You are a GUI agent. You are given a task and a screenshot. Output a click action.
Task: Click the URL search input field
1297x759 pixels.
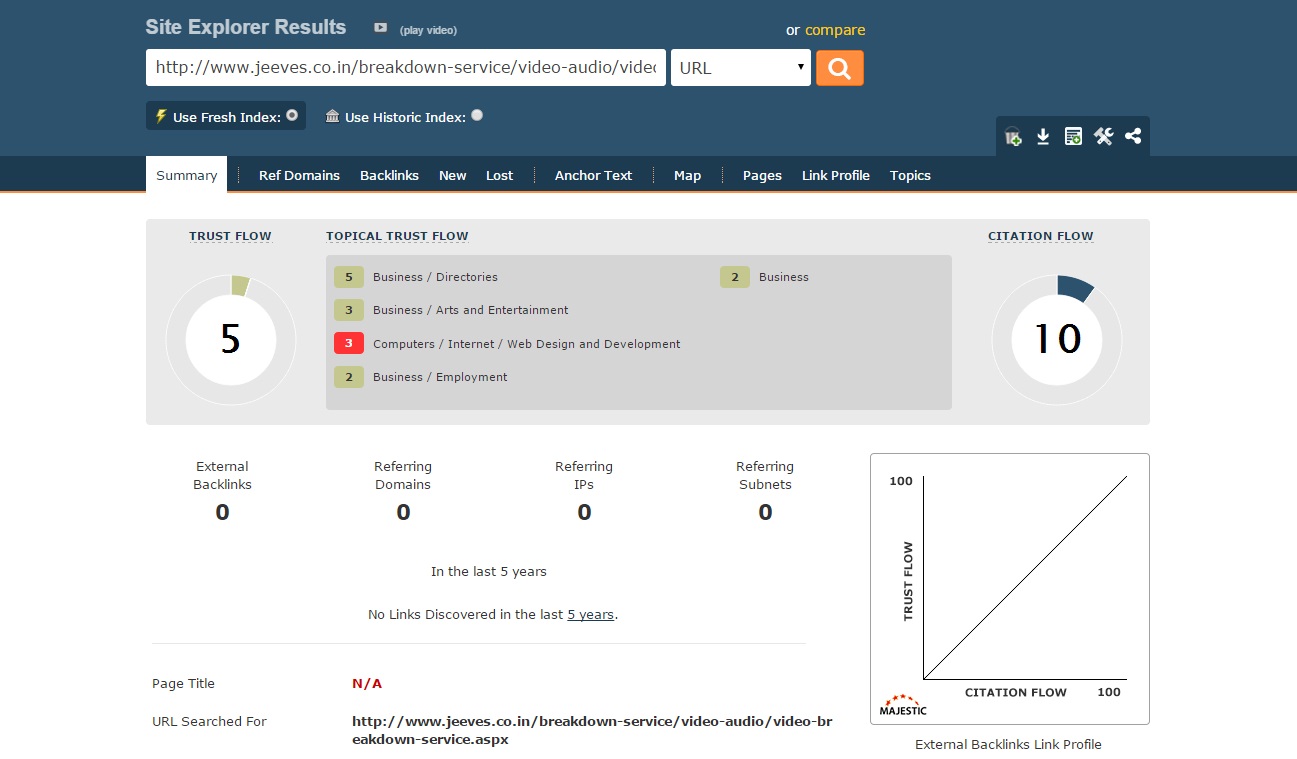pyautogui.click(x=406, y=68)
